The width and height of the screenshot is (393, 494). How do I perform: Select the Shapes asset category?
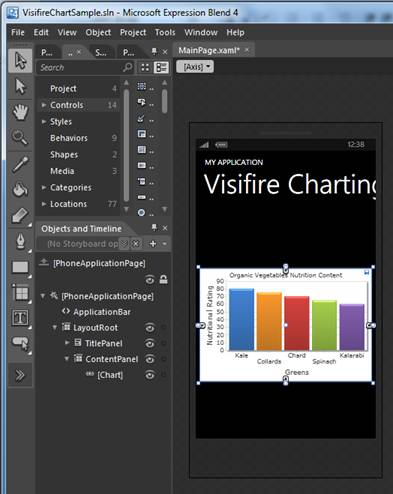[x=64, y=155]
